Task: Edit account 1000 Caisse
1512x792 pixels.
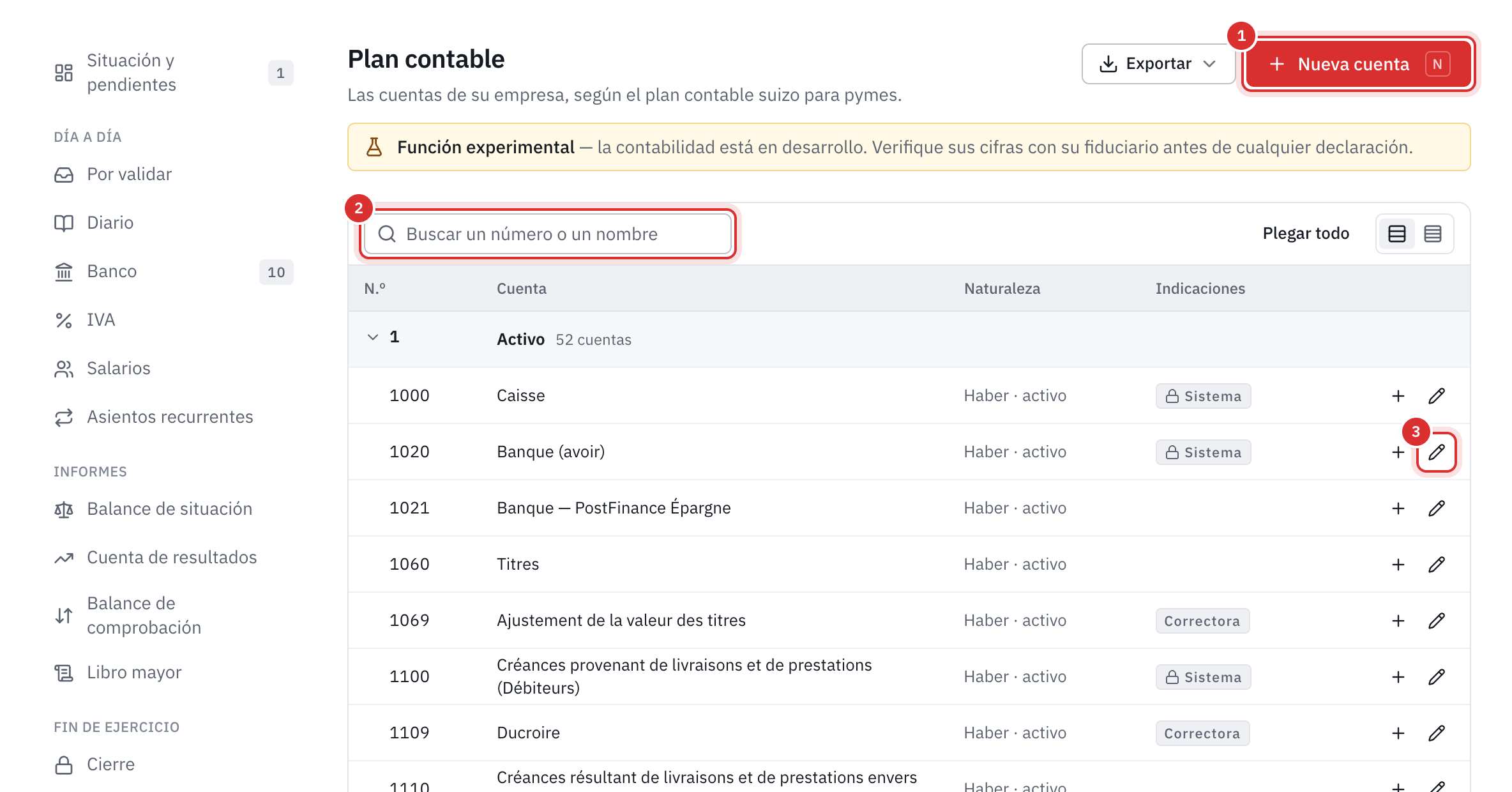Action: [1437, 396]
